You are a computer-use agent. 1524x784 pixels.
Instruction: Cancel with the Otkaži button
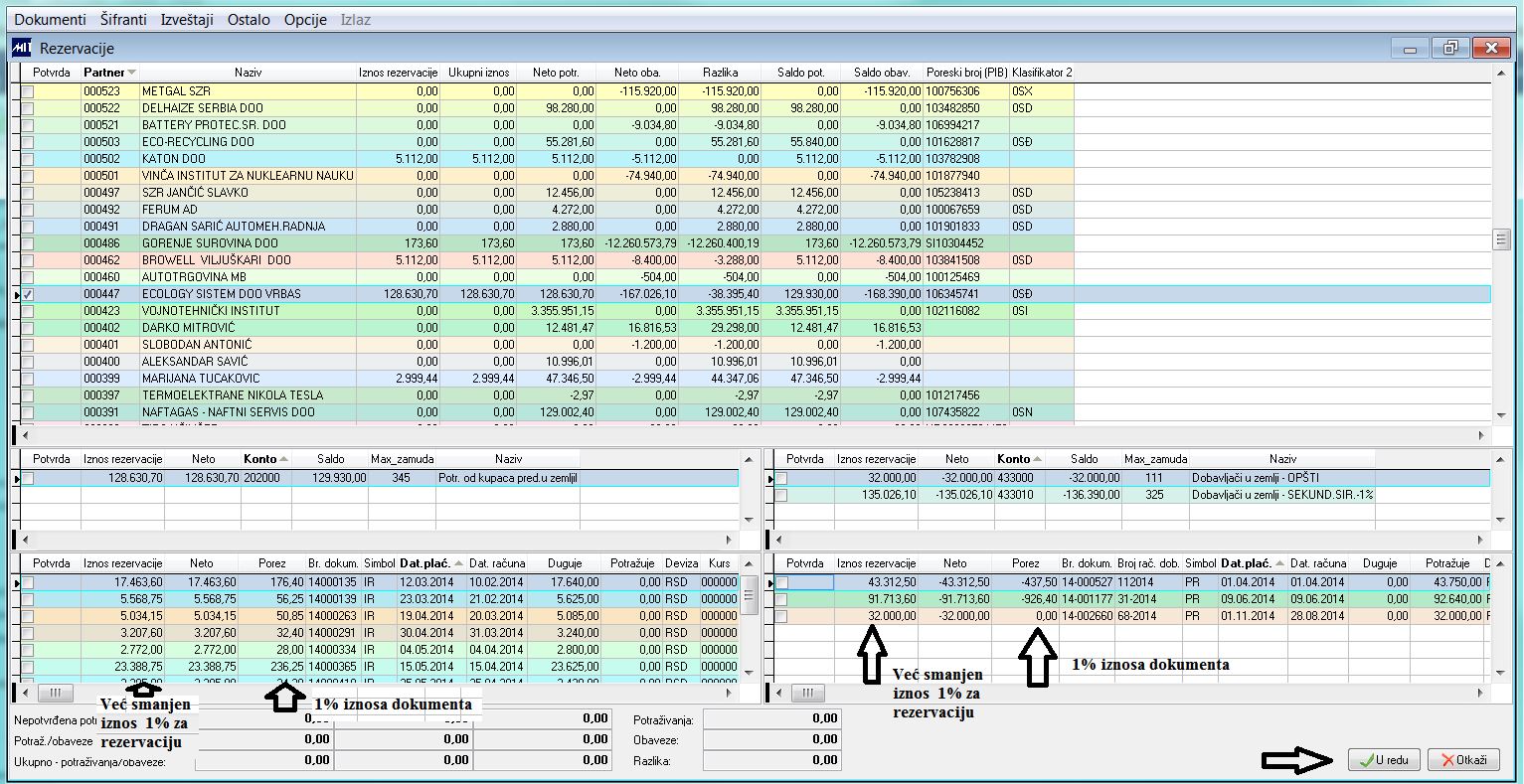(1462, 760)
